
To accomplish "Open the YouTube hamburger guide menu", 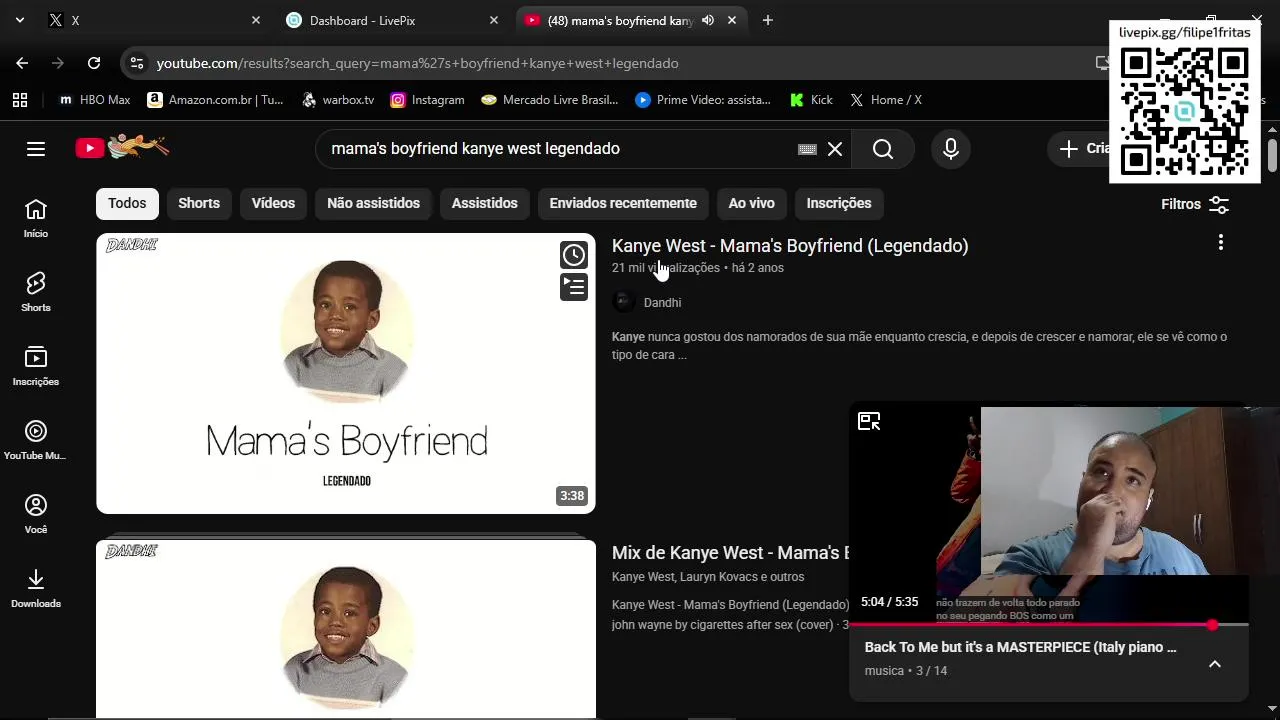I will point(36,149).
